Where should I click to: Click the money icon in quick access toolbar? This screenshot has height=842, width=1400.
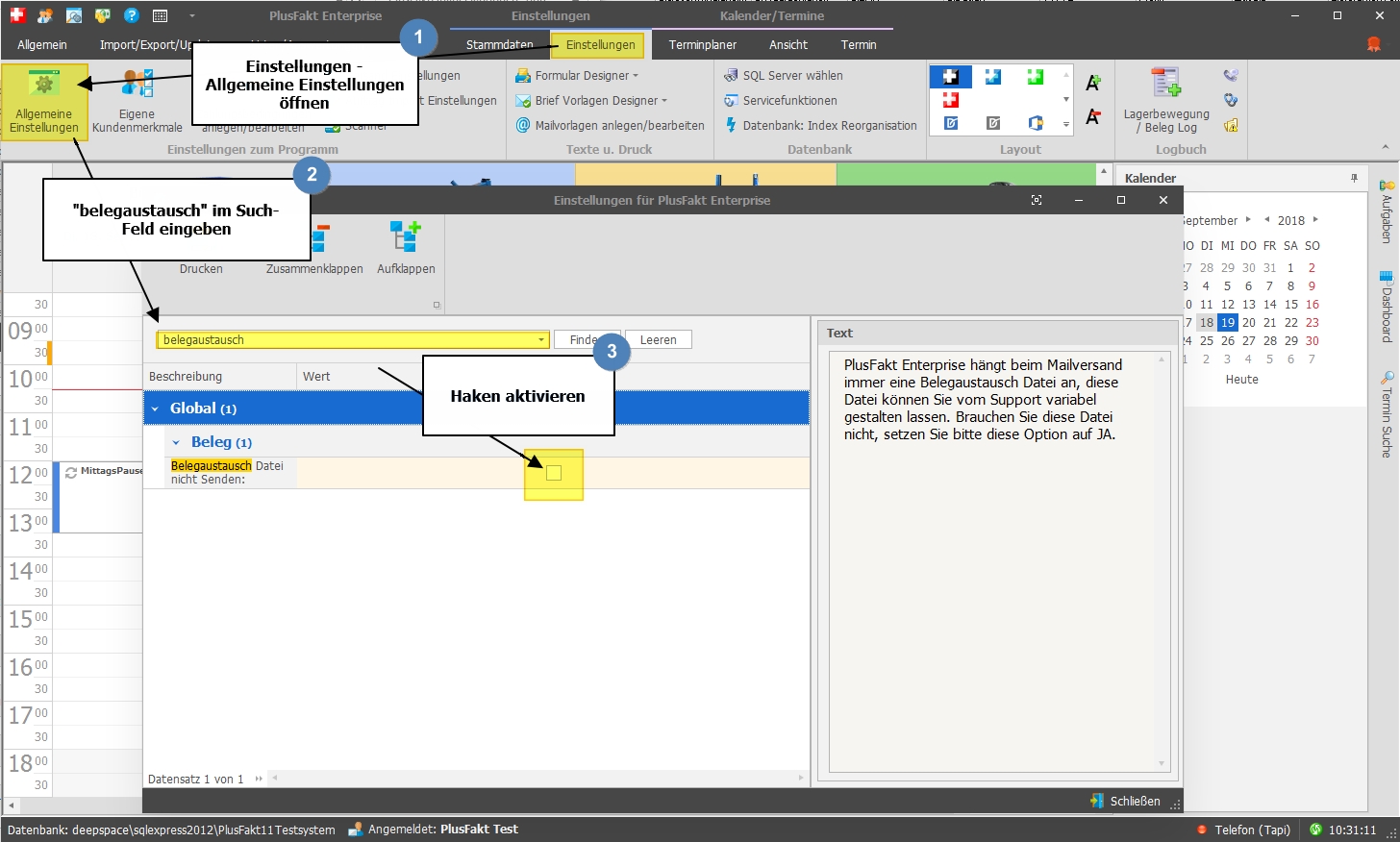coord(103,15)
